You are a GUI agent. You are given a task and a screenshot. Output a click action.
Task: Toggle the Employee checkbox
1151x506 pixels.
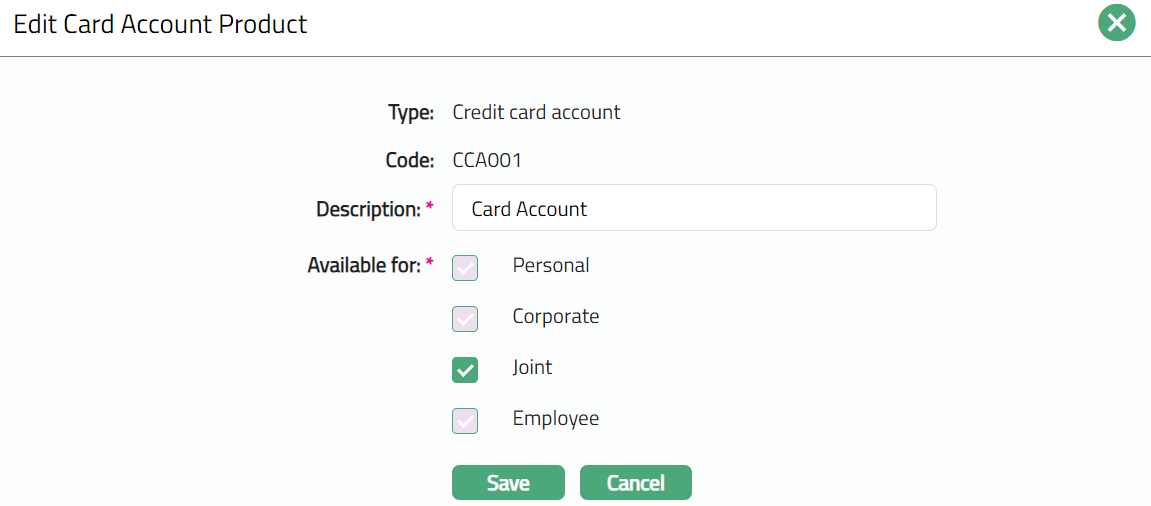(465, 420)
